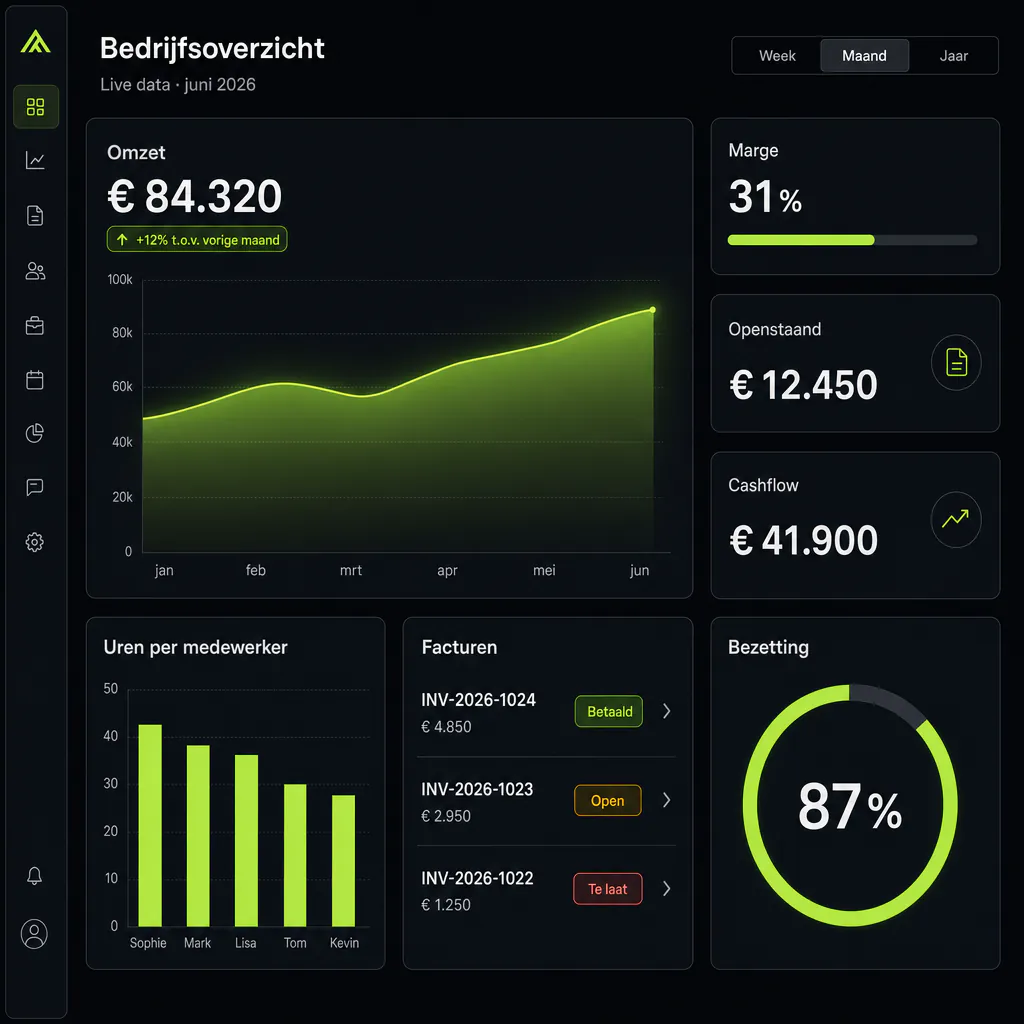Open the dashboard grid icon in sidebar
Viewport: 1024px width, 1024px height.
35,106
